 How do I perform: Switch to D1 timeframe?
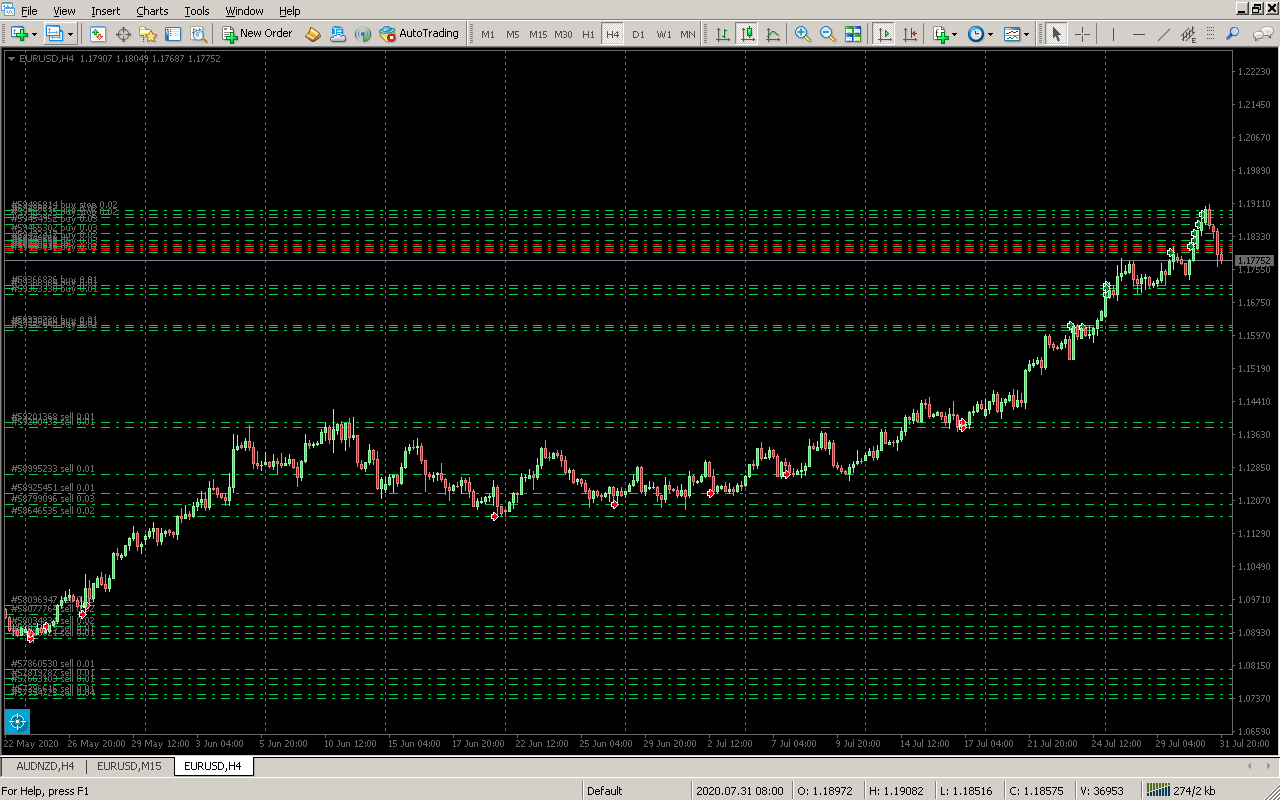(638, 34)
